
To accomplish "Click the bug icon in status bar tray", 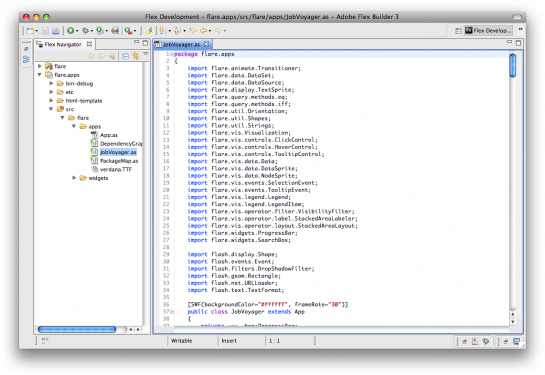I will click(486, 341).
